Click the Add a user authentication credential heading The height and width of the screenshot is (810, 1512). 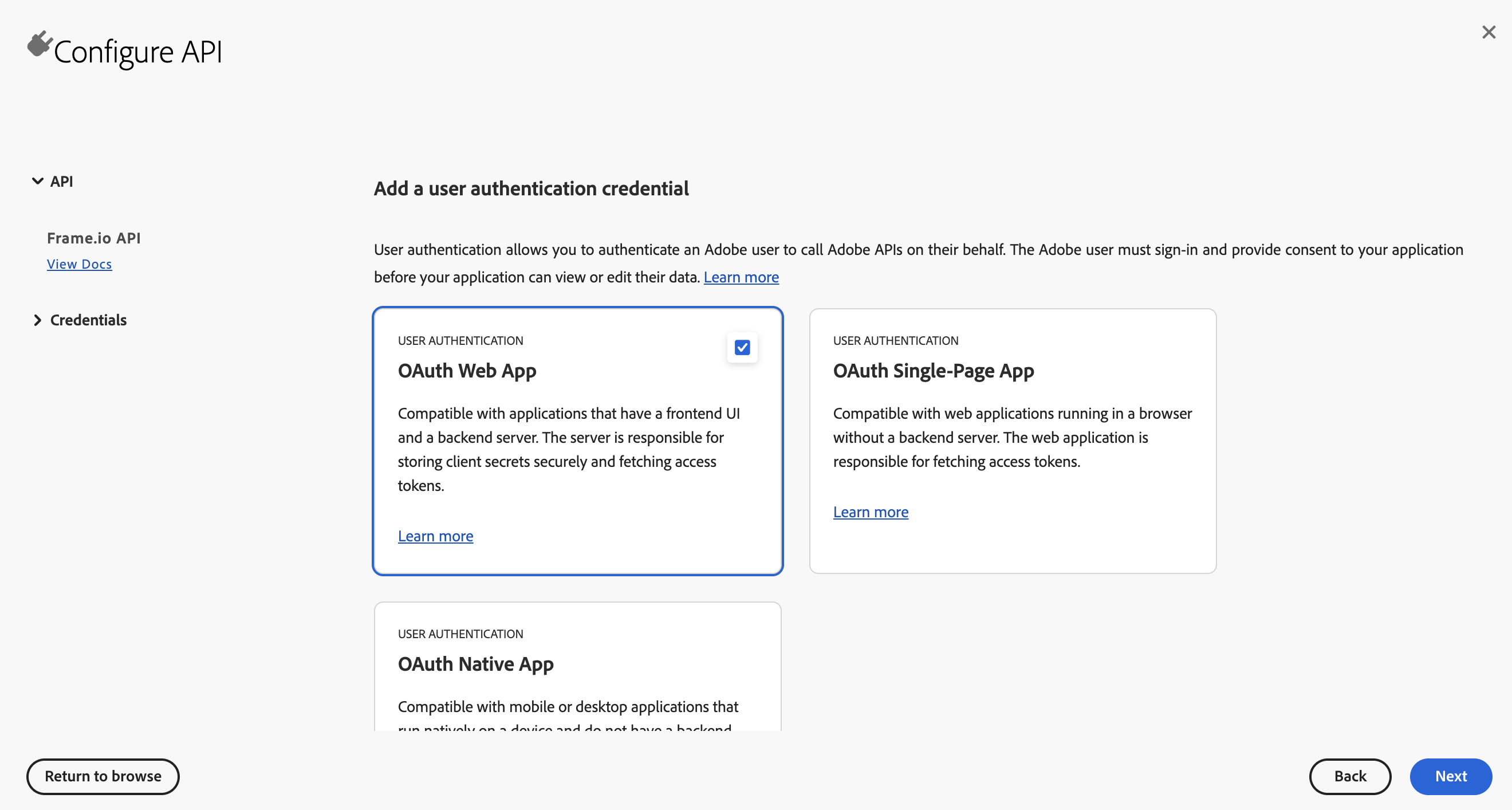coord(531,188)
